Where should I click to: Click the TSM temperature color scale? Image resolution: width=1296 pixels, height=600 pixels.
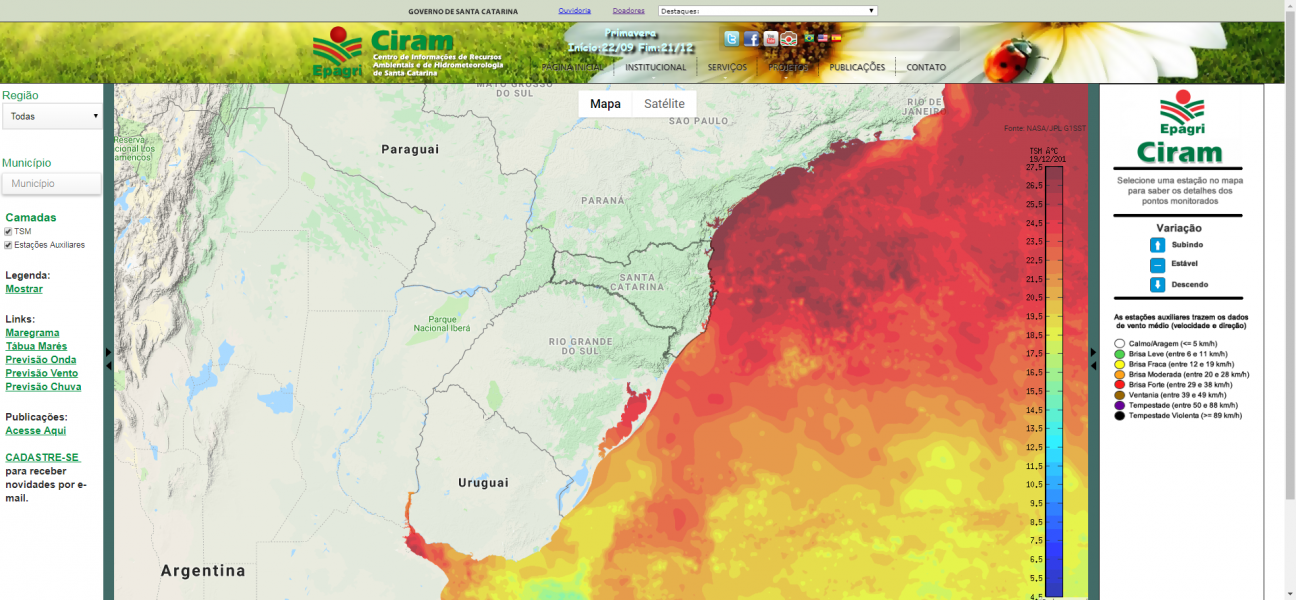1053,380
